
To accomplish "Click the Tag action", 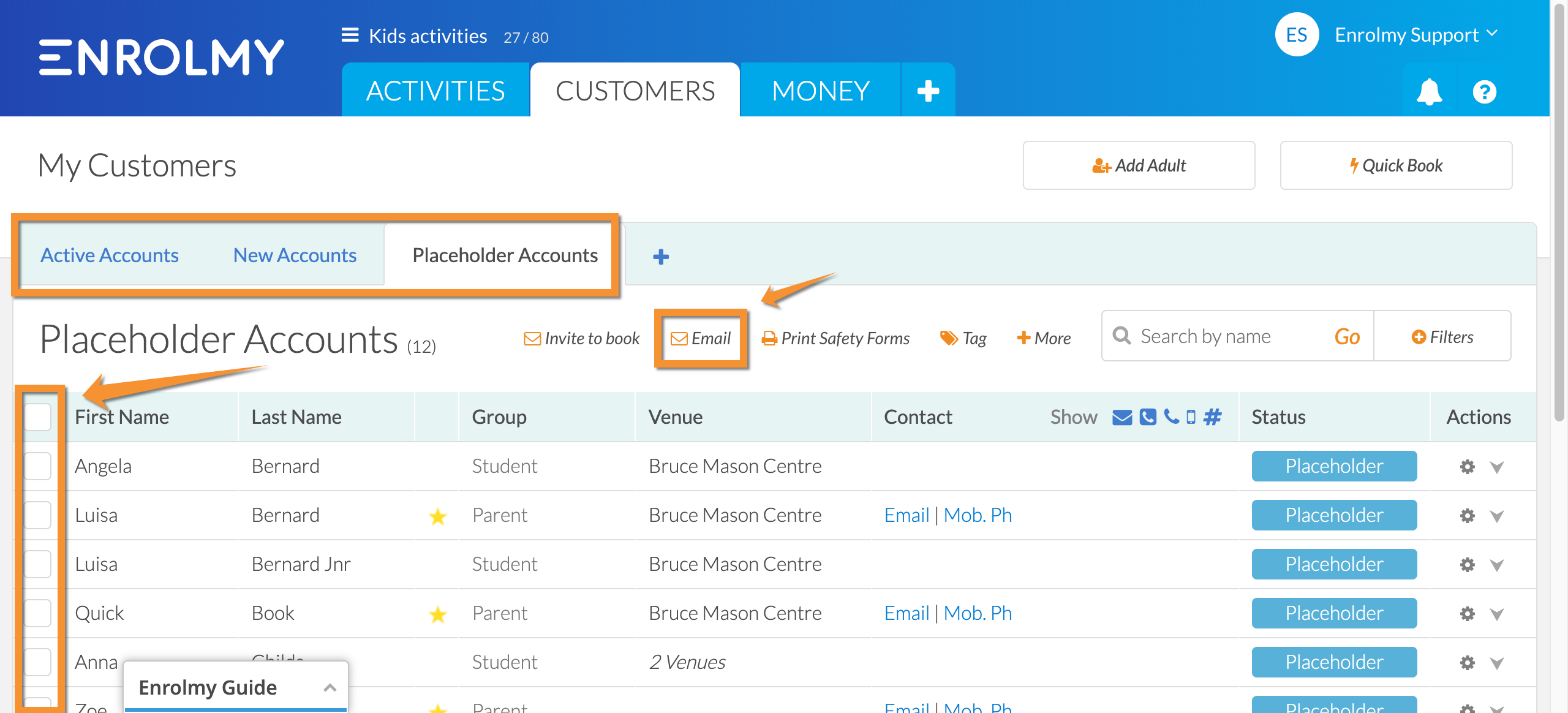I will pos(963,338).
